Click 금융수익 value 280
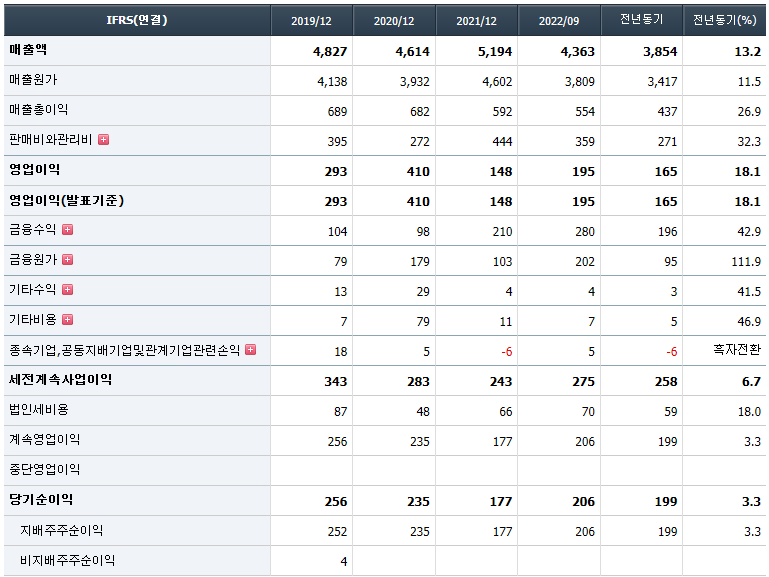The height and width of the screenshot is (577, 769). pyautogui.click(x=585, y=231)
